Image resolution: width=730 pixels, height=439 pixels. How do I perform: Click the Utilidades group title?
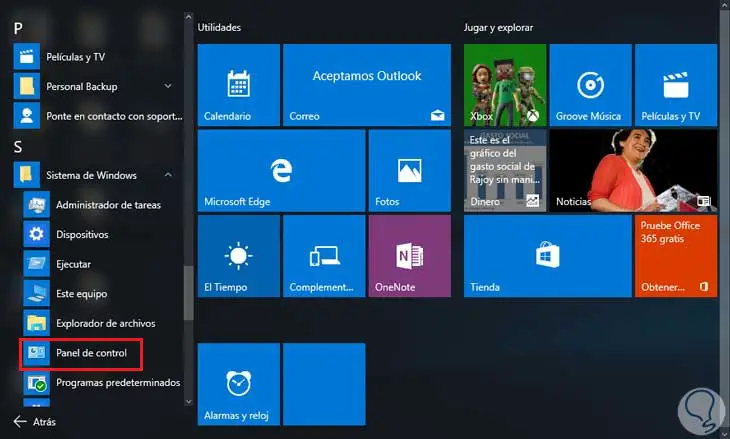(x=219, y=27)
